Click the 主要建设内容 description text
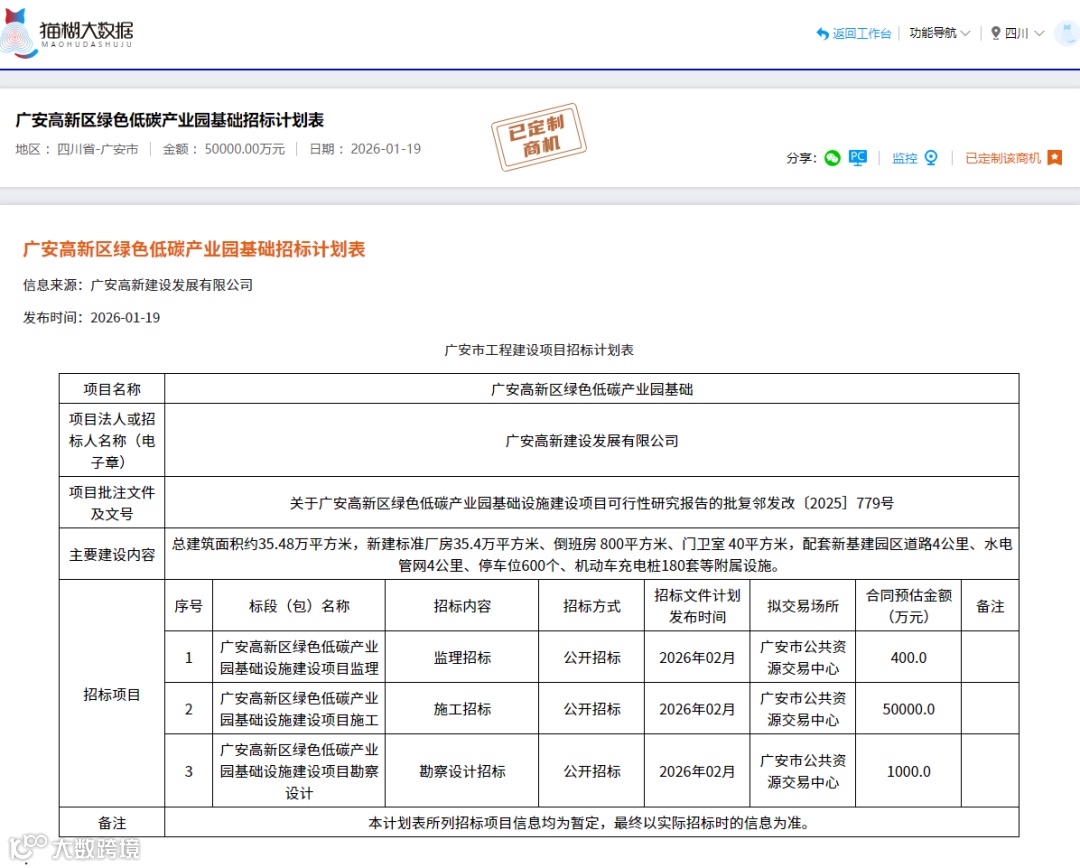 tap(592, 555)
